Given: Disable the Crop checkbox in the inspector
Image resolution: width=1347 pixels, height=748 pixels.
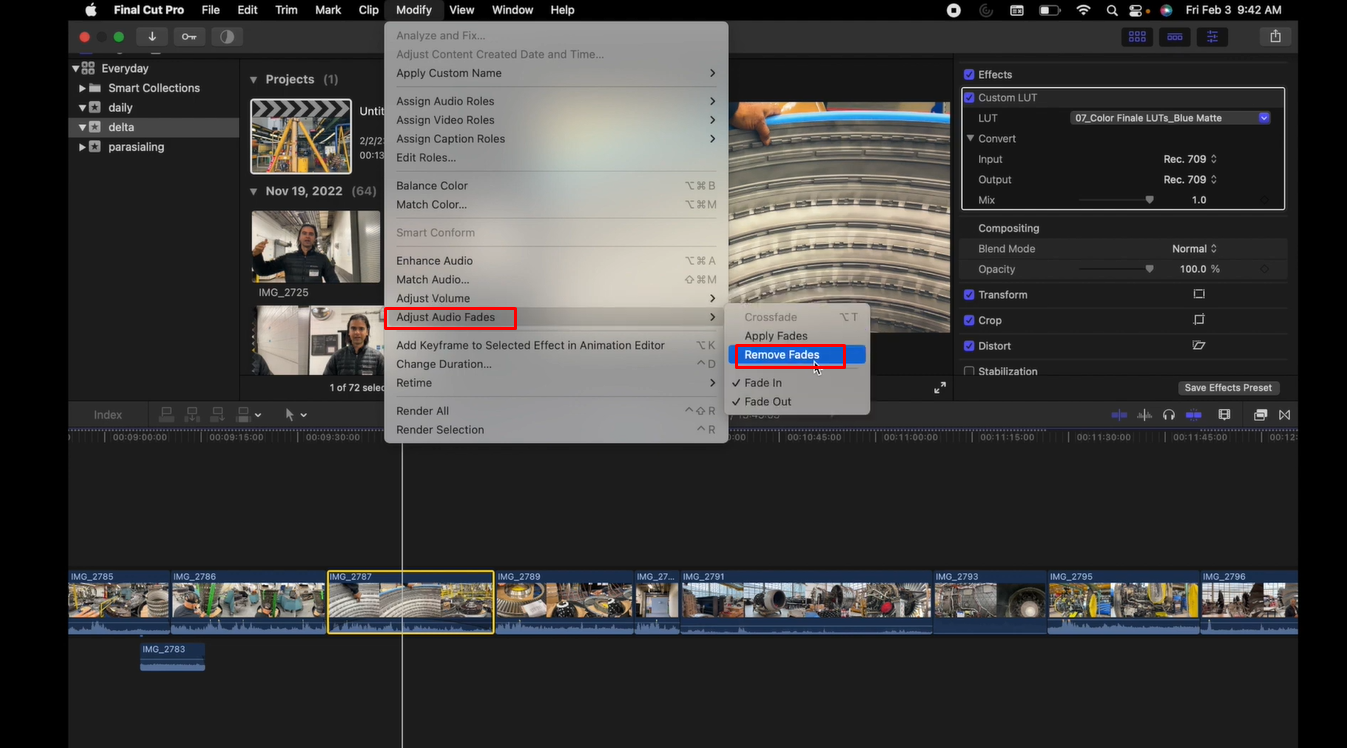Looking at the screenshot, I should point(969,320).
